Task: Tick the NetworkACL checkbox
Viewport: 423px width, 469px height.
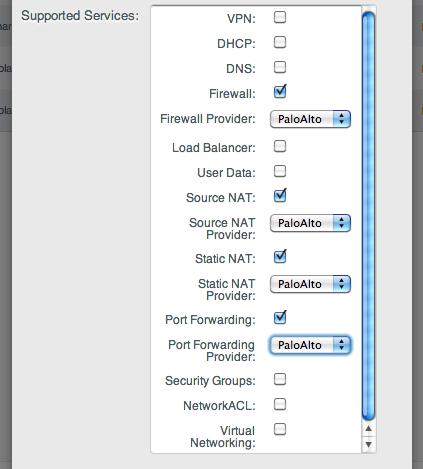Action: point(280,404)
